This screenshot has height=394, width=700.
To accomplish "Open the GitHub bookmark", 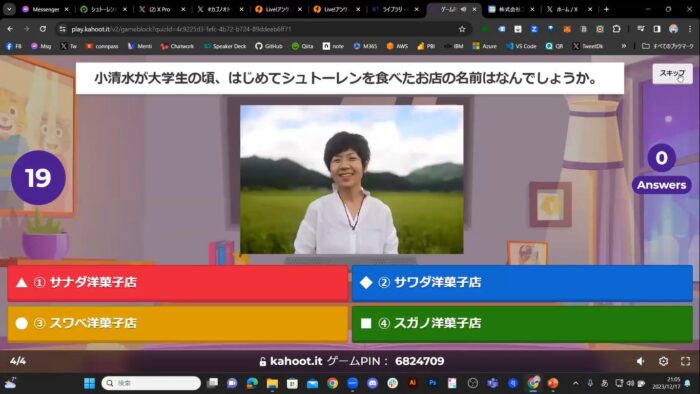I will click(x=269, y=46).
